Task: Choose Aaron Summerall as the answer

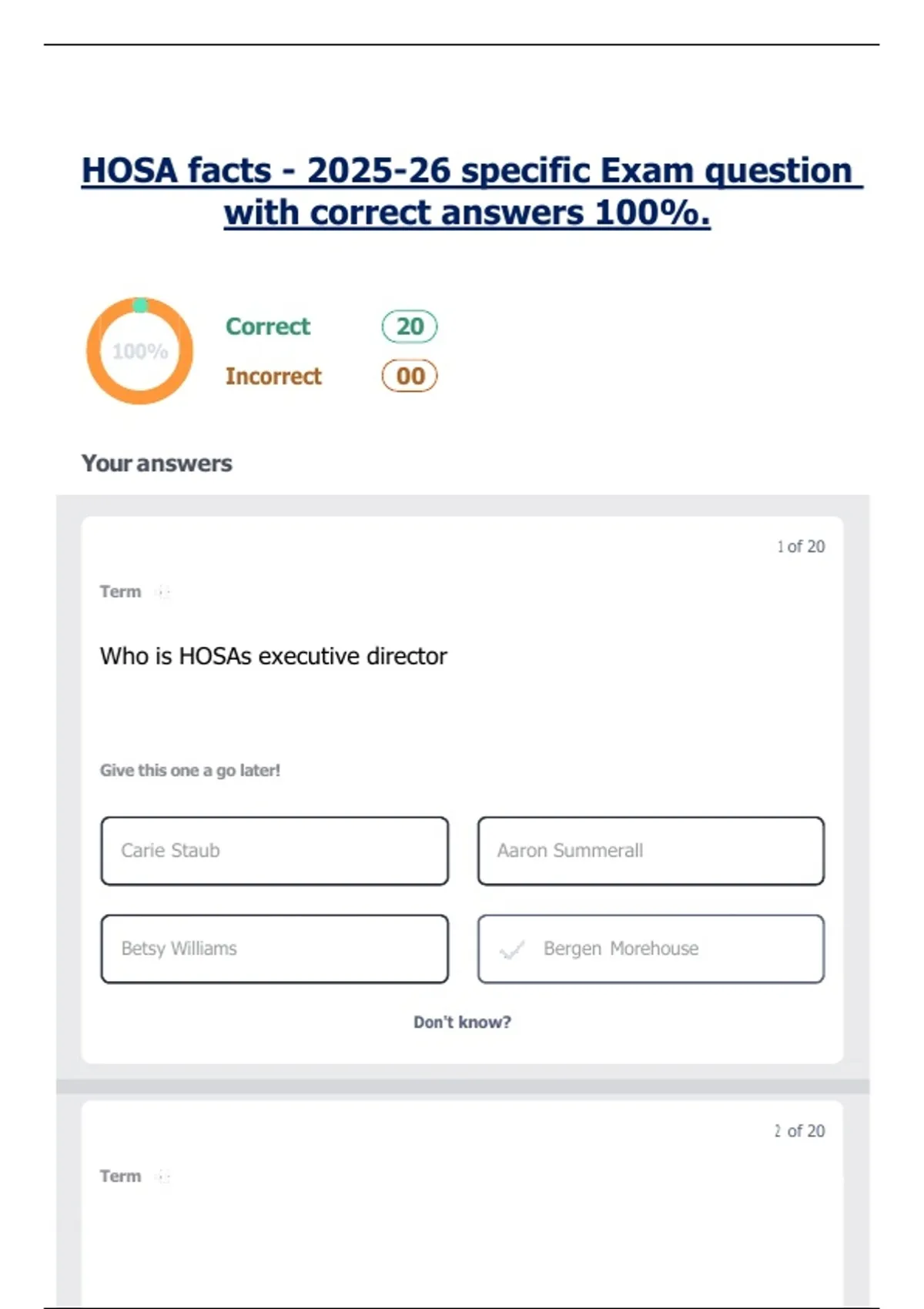Action: click(x=651, y=851)
